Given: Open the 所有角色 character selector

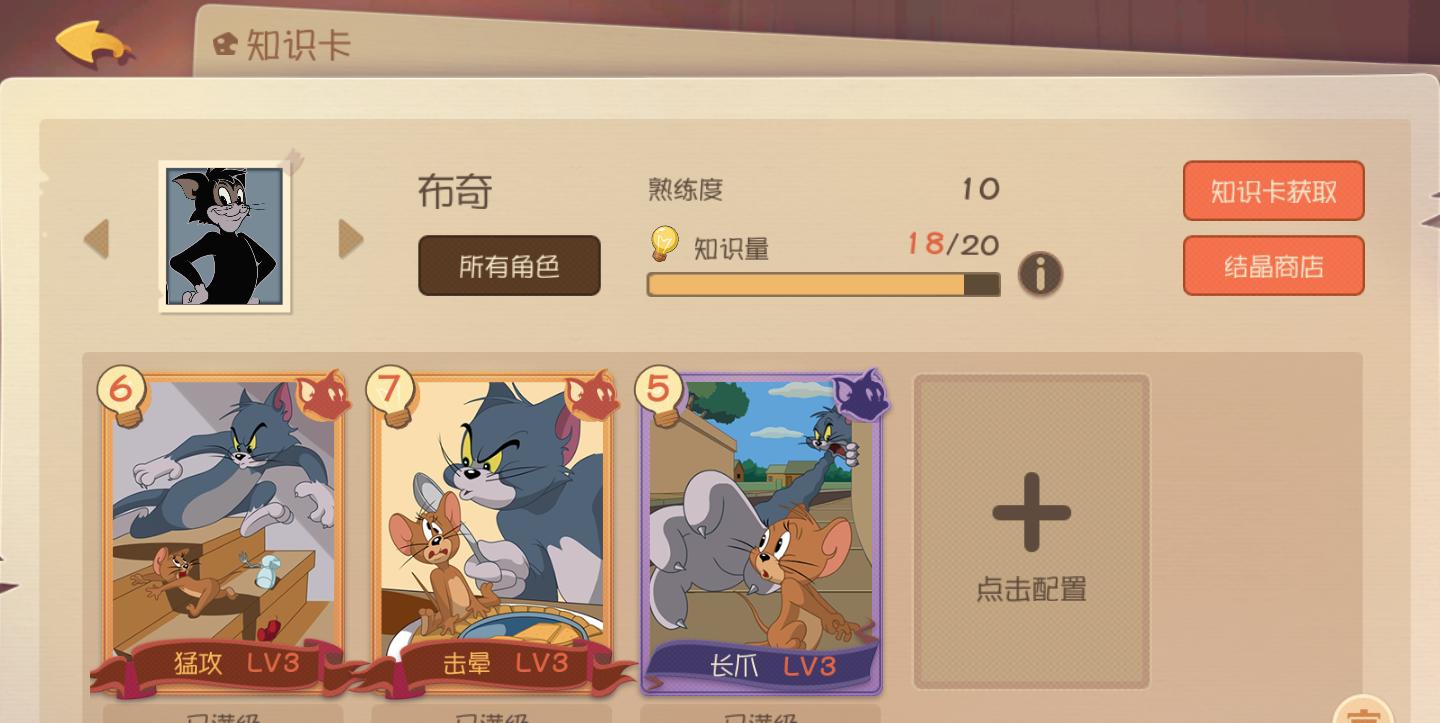Looking at the screenshot, I should tap(509, 266).
